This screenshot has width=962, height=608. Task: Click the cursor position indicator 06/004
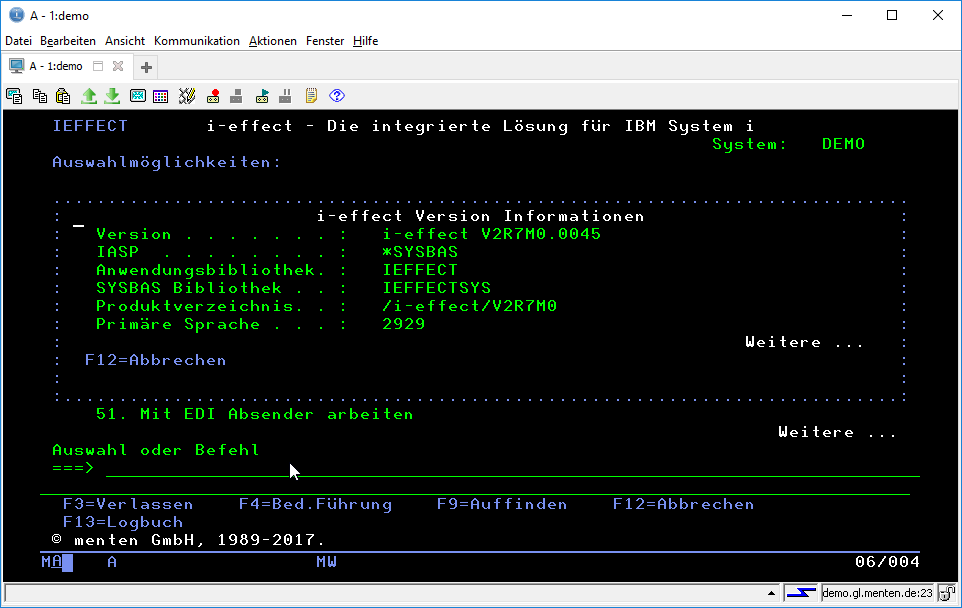pos(887,562)
